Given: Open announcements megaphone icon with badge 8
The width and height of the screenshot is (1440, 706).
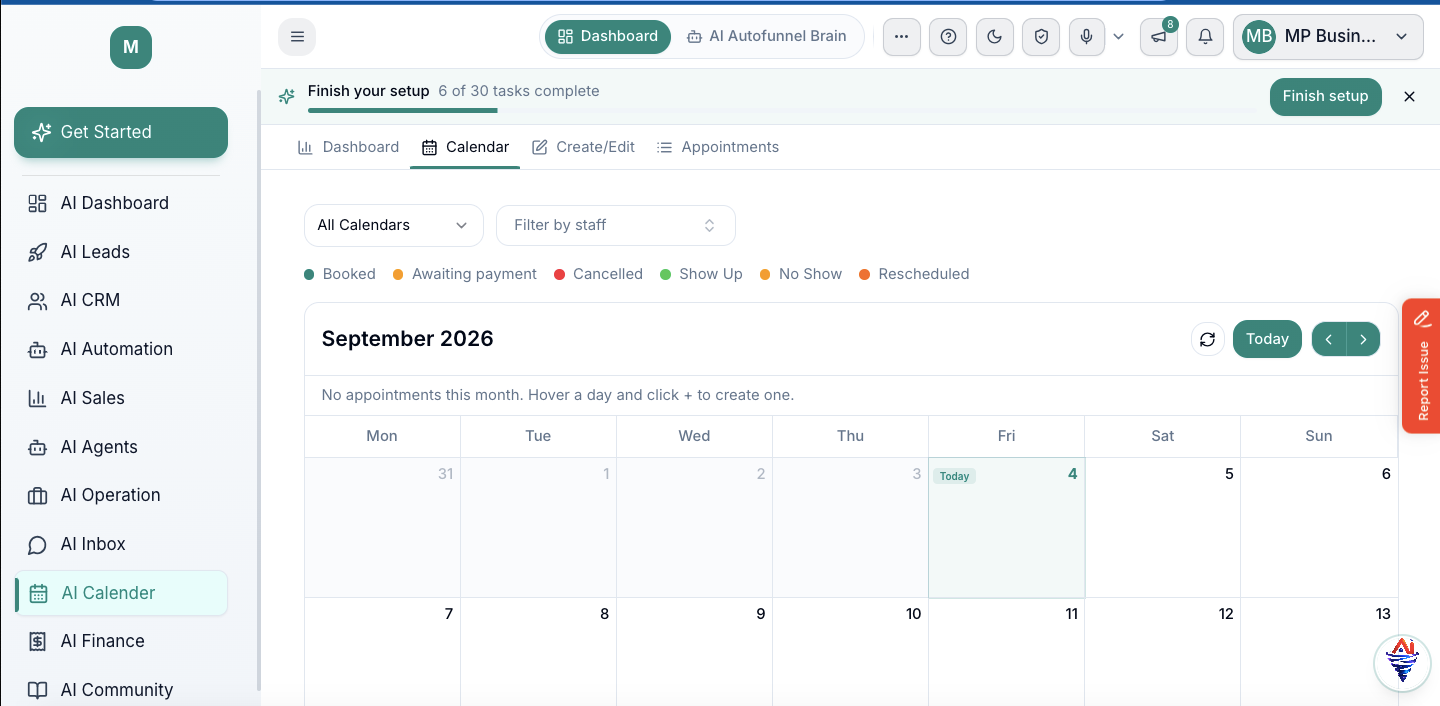Looking at the screenshot, I should 1158,37.
